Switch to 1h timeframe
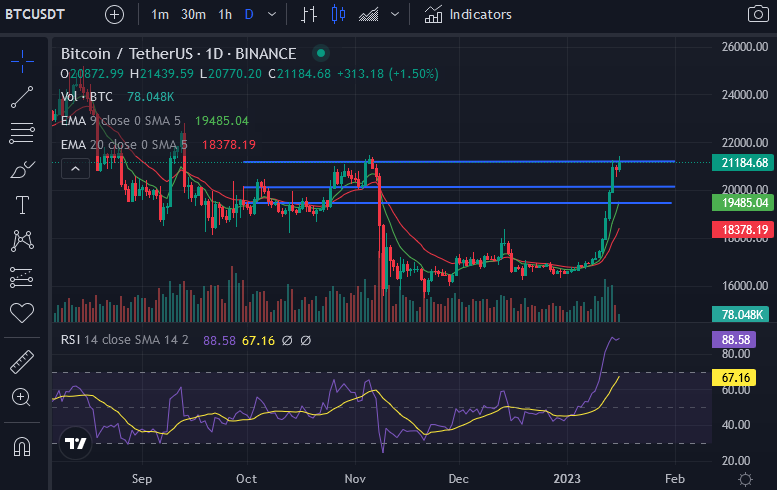Screen dimensions: 777x490 tap(225, 14)
